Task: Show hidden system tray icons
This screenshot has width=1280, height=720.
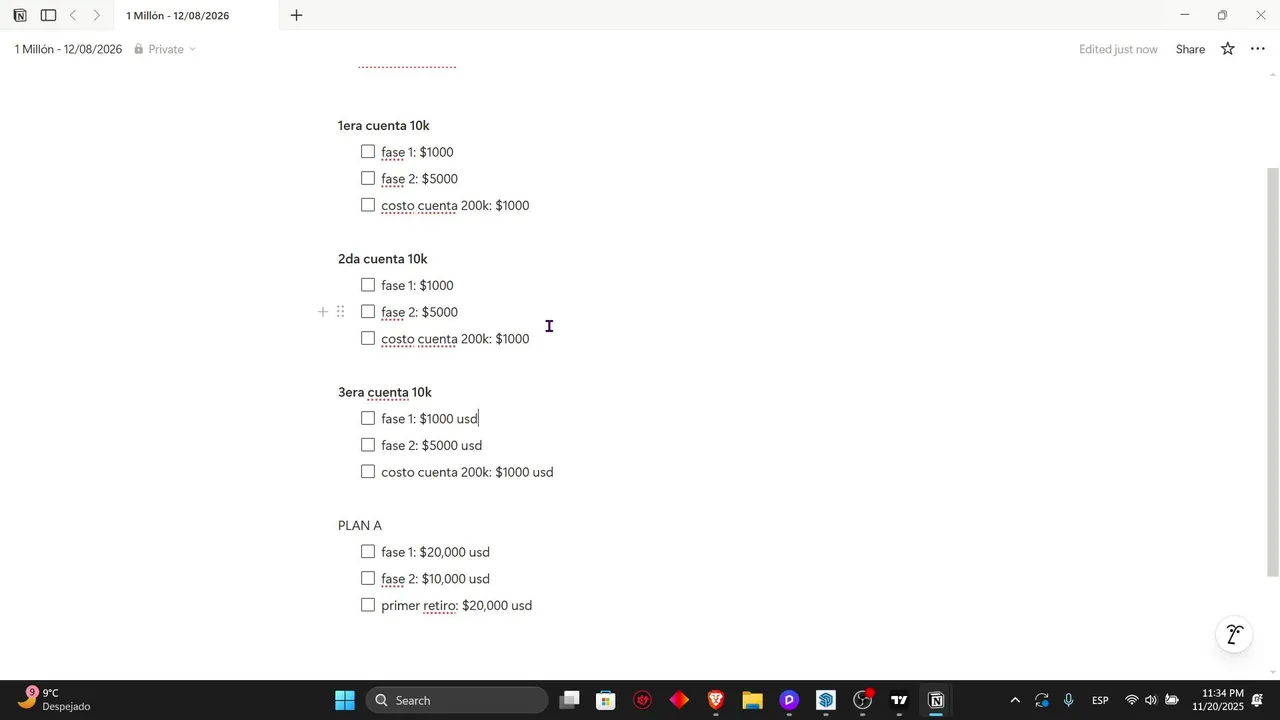Action: click(1015, 700)
